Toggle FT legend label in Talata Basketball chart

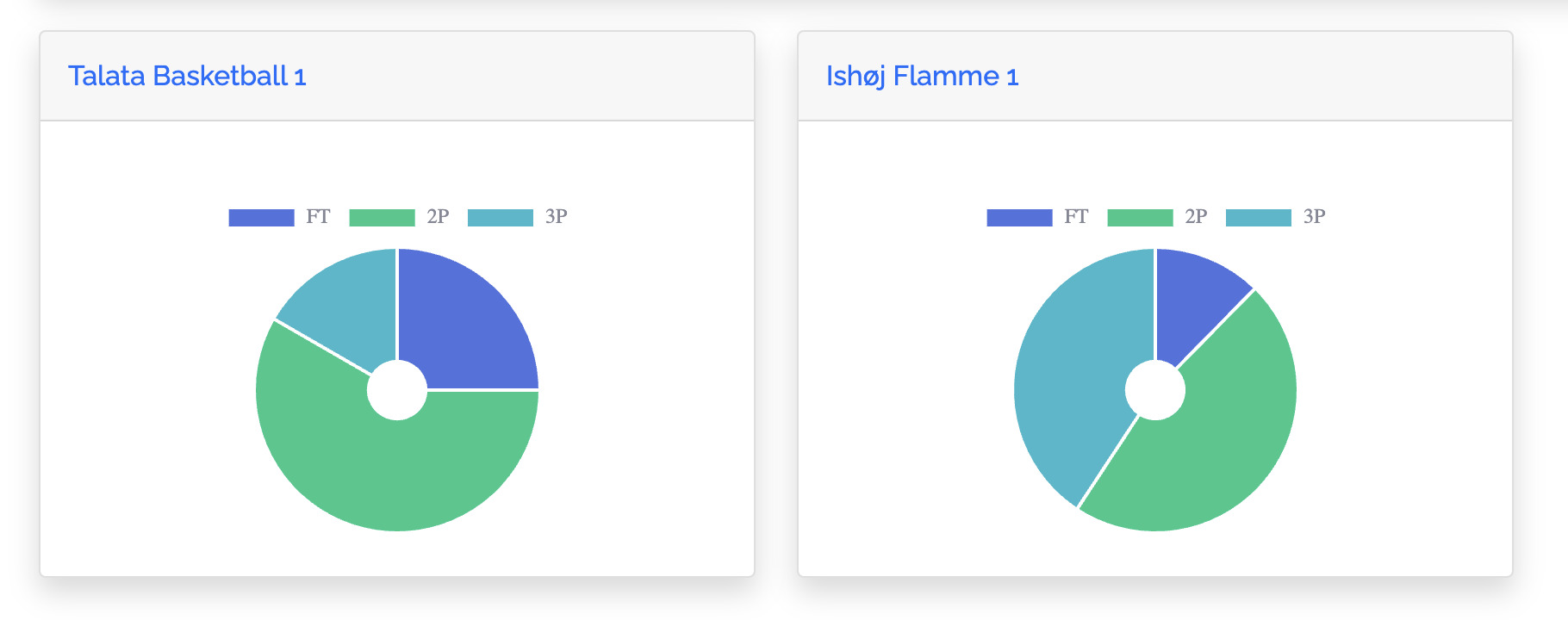pos(318,217)
